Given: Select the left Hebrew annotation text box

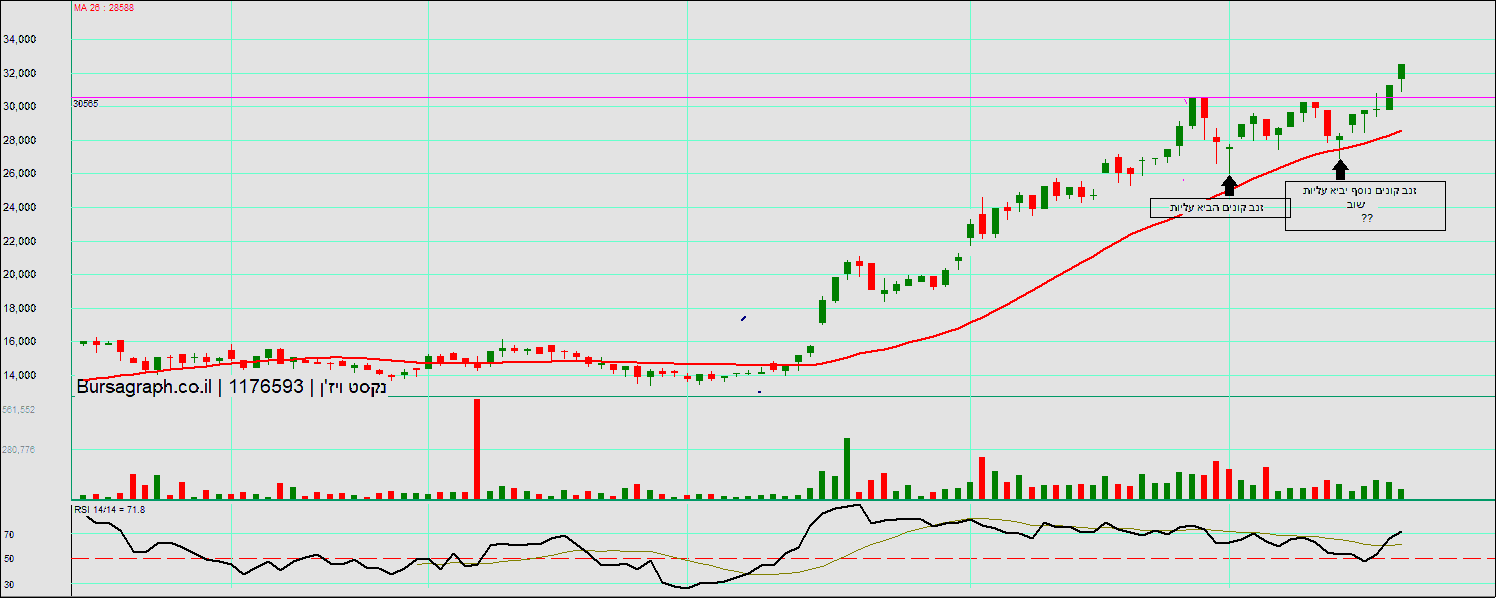Looking at the screenshot, I should 1220,207.
